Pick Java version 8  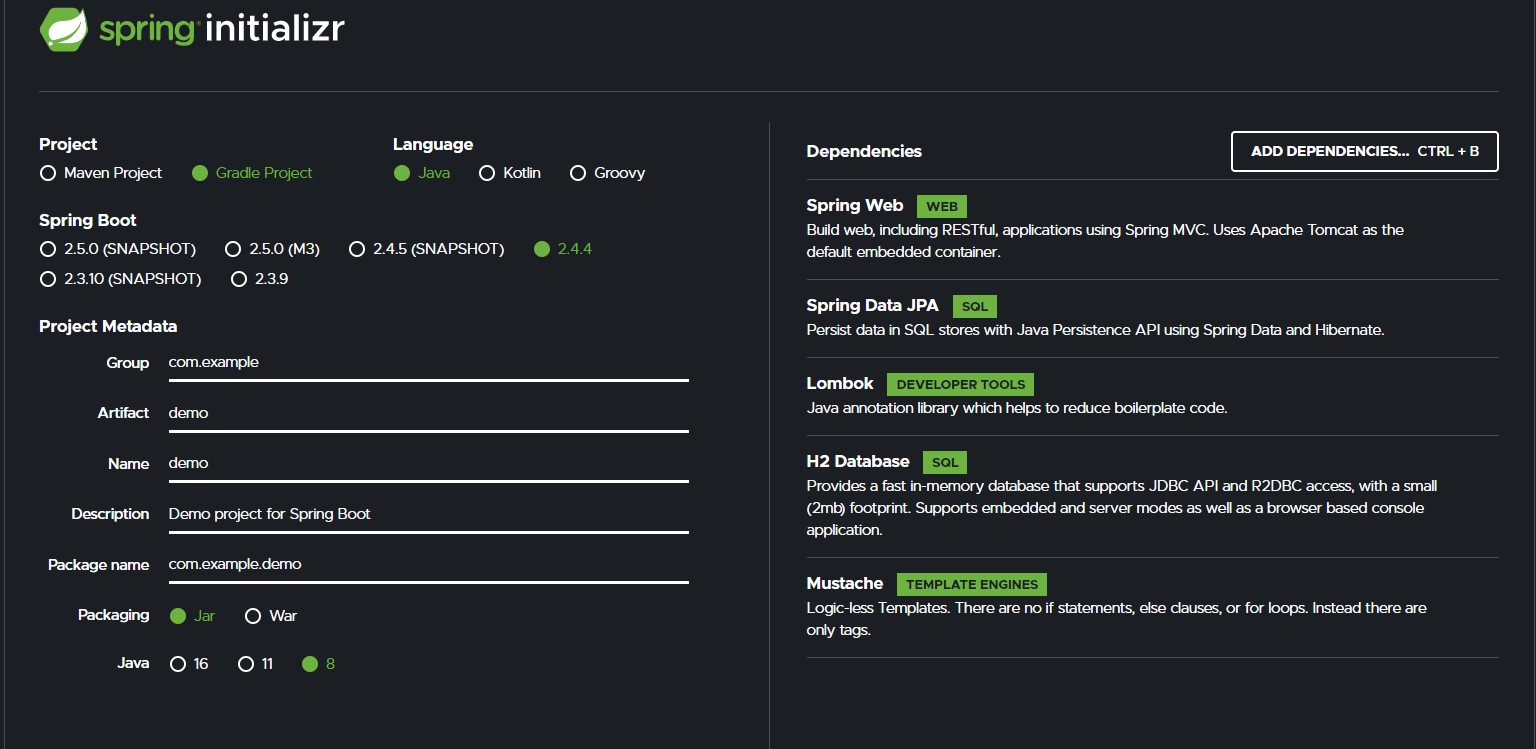point(310,664)
